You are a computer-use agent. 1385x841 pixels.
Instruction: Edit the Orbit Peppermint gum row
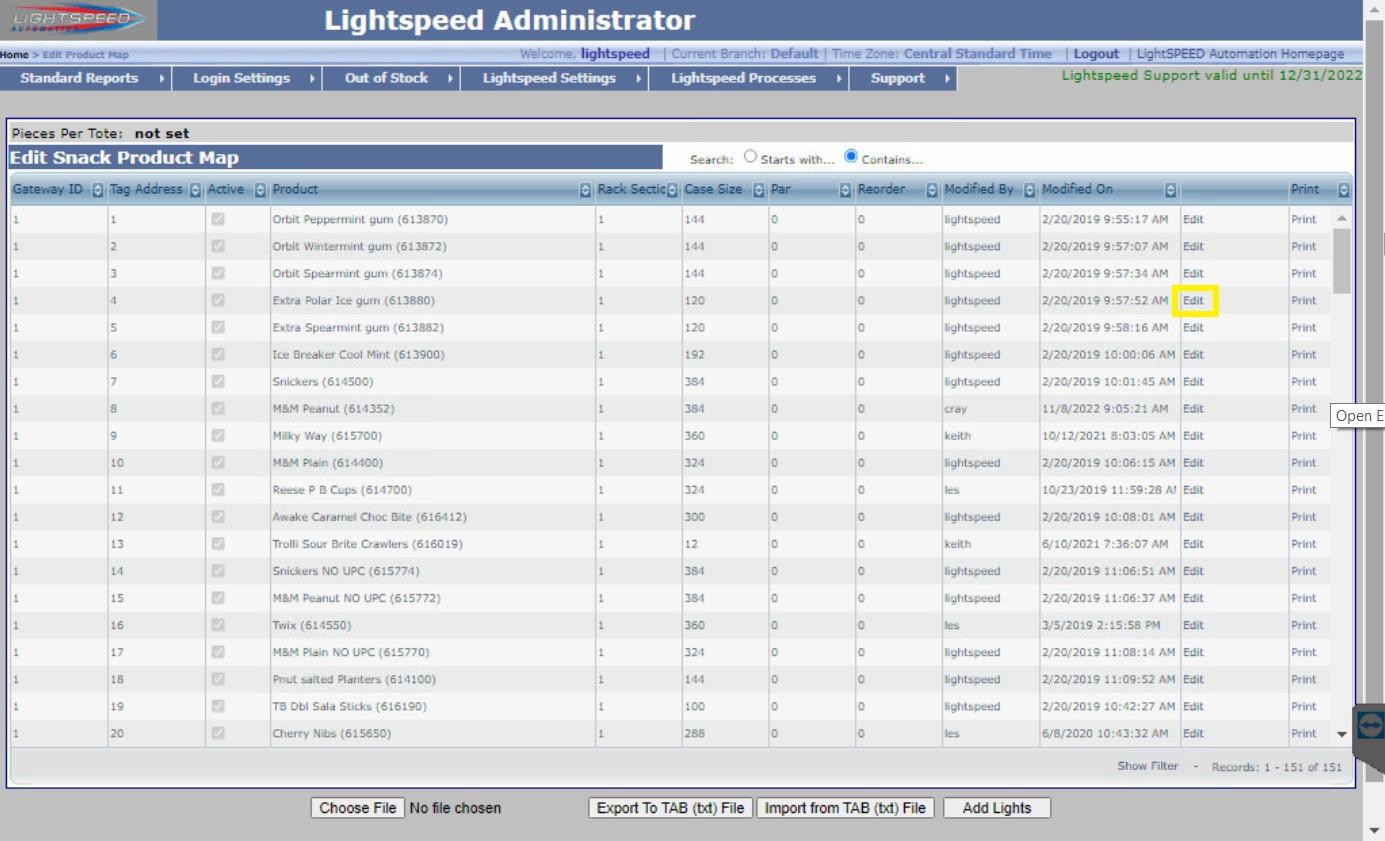tap(1193, 219)
